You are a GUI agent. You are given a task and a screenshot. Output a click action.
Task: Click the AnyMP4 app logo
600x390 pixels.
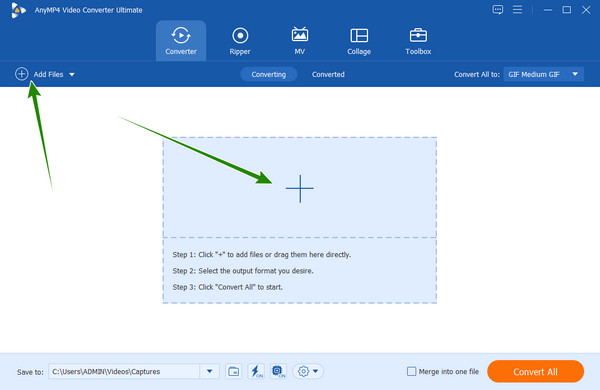point(18,10)
